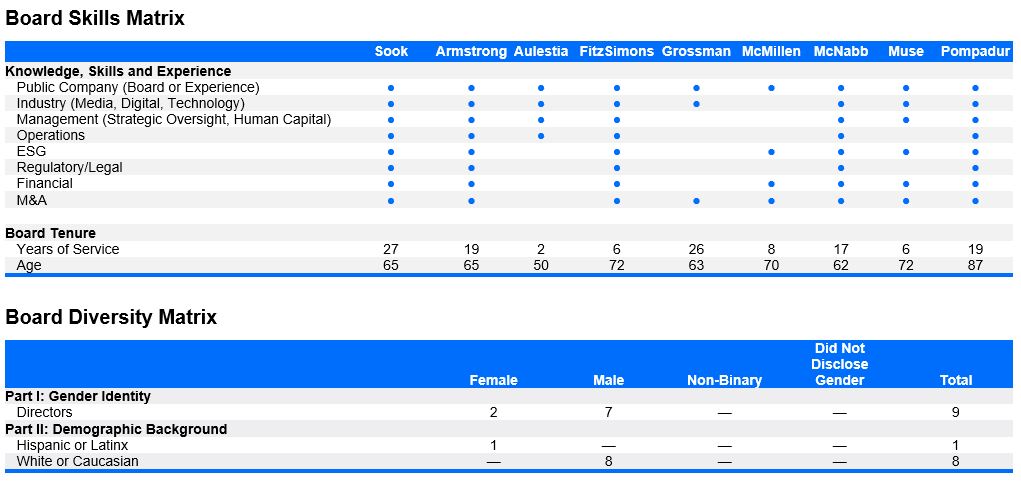Select the Public Company dot under McMillen
The width and height of the screenshot is (1021, 485).
pos(771,88)
